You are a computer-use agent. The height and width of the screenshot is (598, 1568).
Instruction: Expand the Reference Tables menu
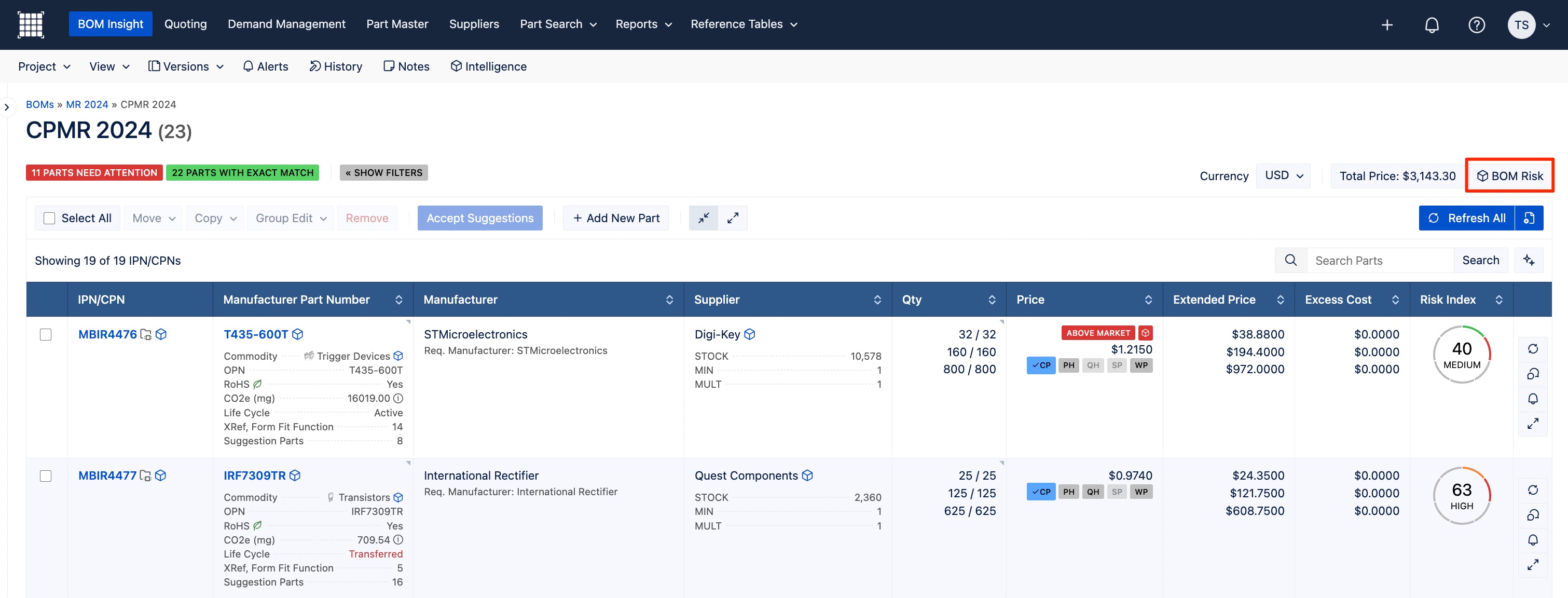(743, 24)
